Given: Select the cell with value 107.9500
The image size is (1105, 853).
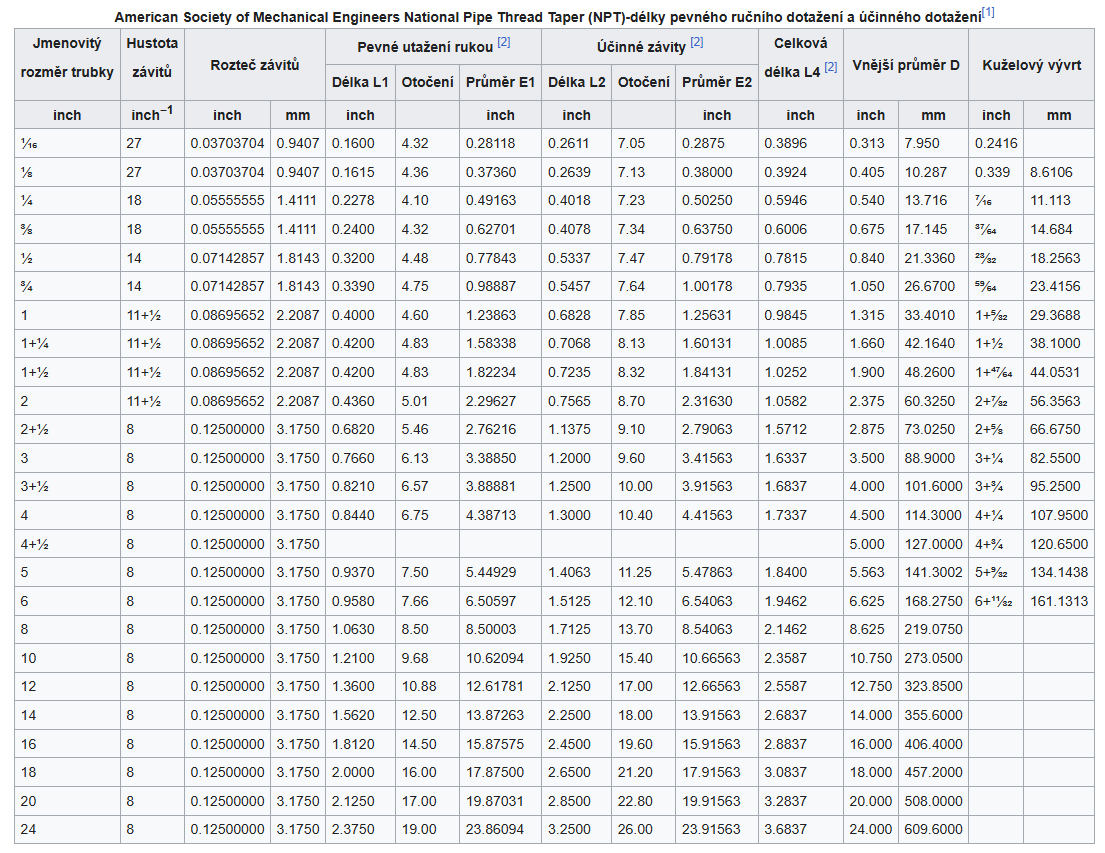Looking at the screenshot, I should click(x=1059, y=515).
